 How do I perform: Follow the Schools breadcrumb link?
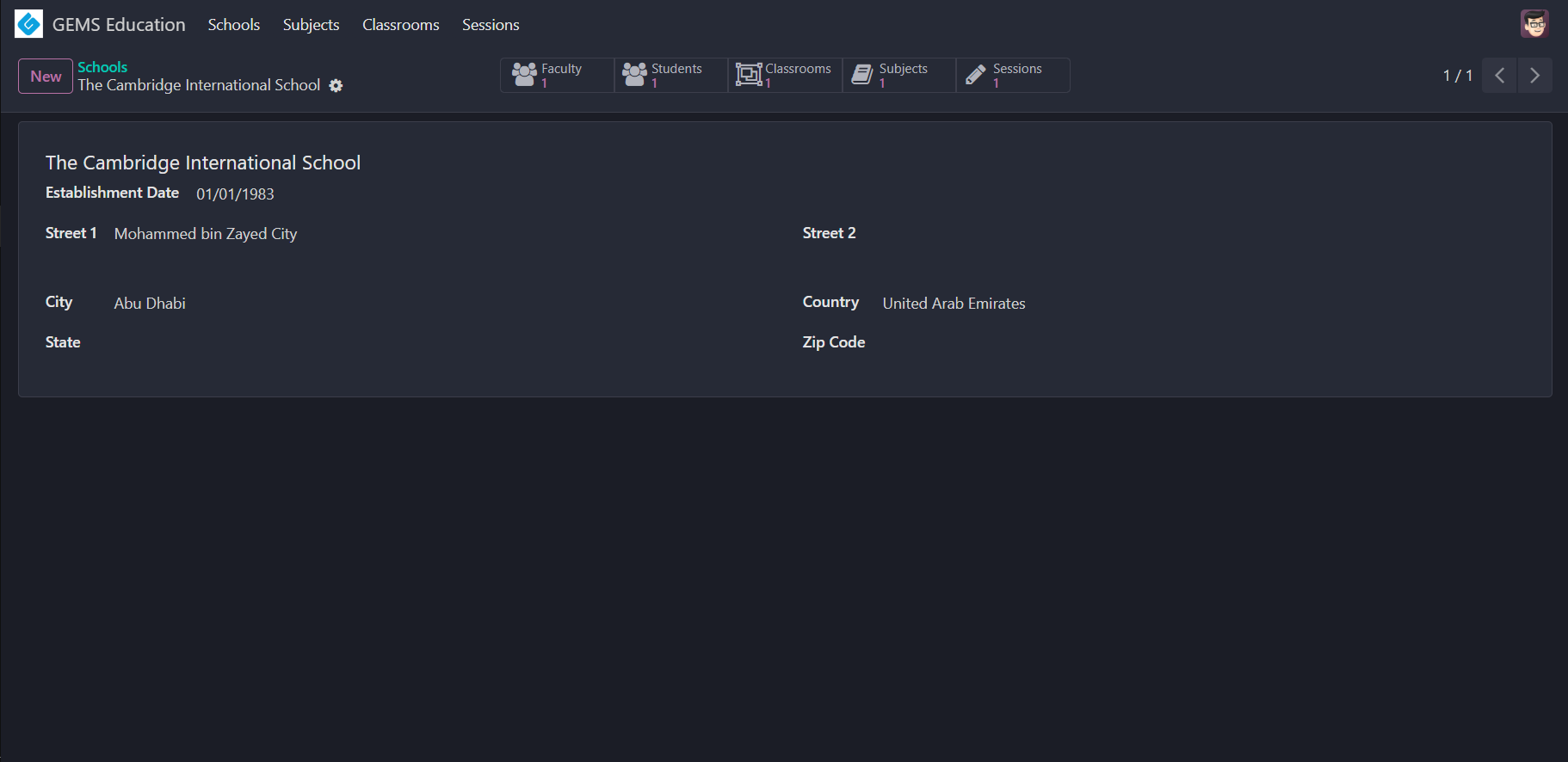point(102,67)
